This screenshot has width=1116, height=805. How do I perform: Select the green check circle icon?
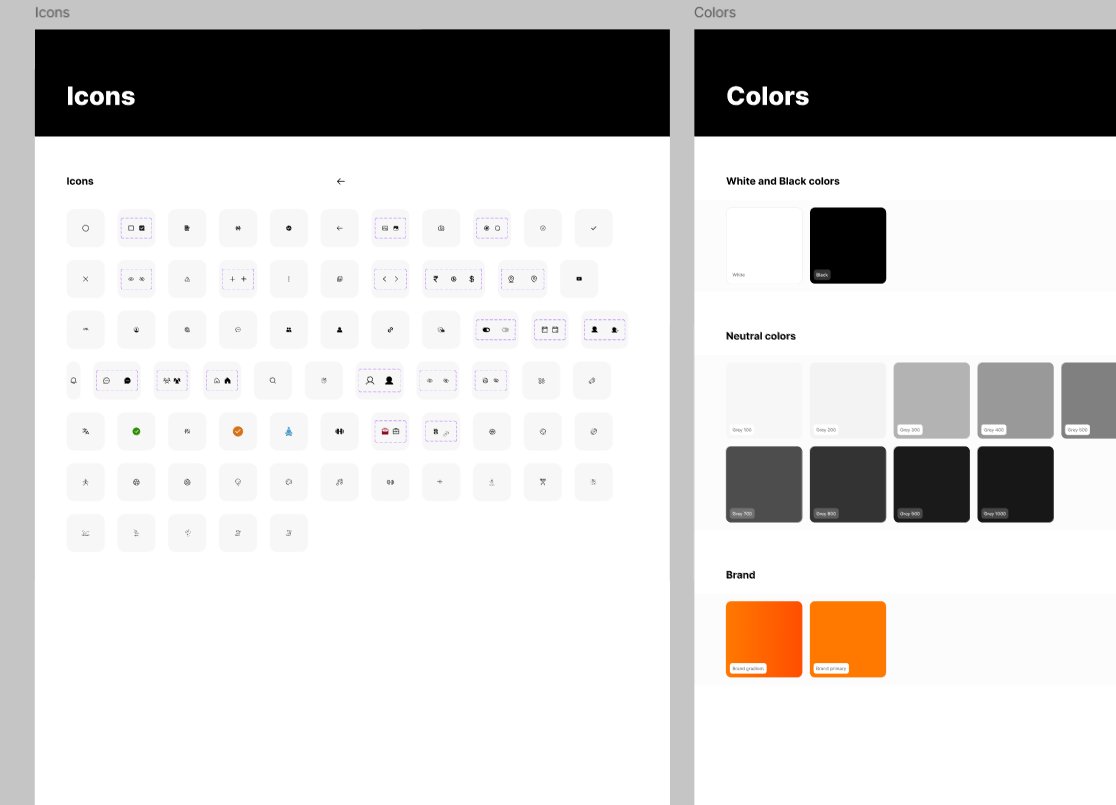(136, 431)
